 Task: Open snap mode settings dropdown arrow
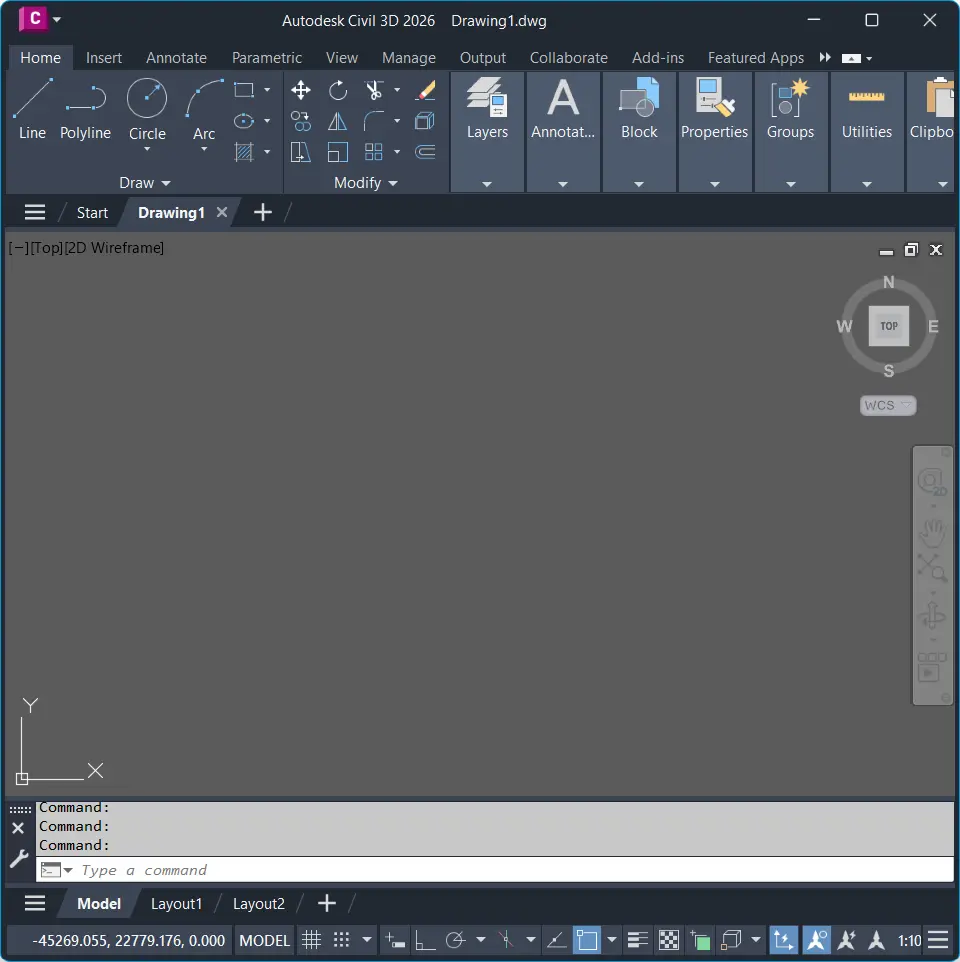click(367, 940)
